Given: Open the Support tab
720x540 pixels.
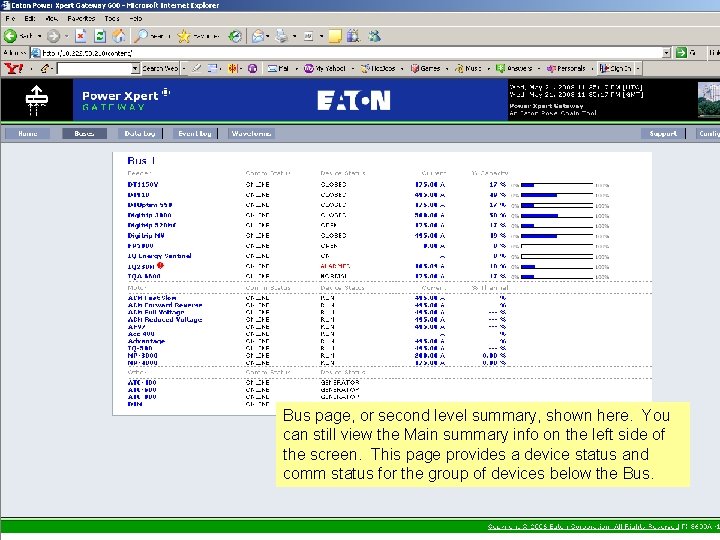Looking at the screenshot, I should pos(663,134).
